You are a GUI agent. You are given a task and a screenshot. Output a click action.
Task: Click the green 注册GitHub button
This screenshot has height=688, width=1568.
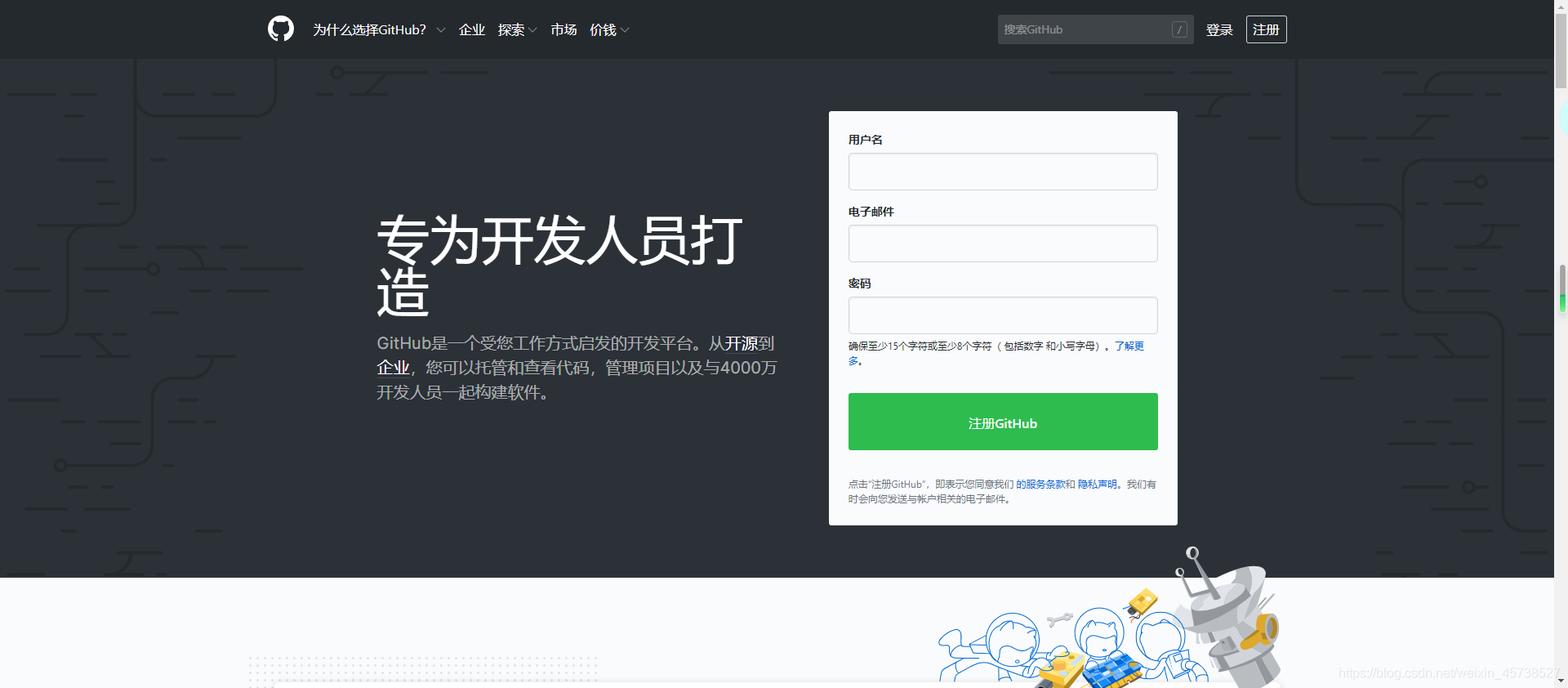pyautogui.click(x=1003, y=422)
